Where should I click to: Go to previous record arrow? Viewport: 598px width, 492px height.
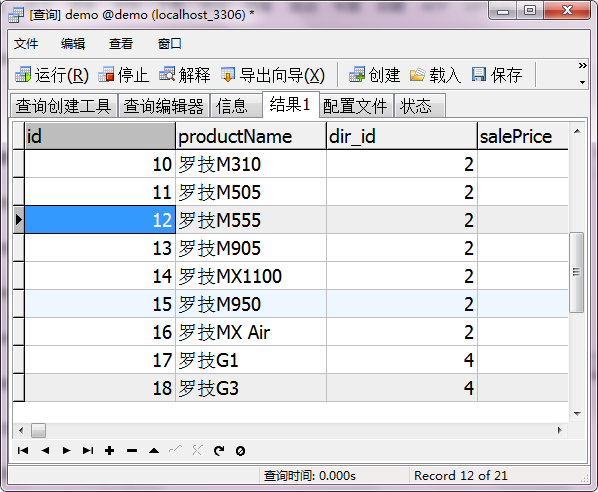[45, 451]
